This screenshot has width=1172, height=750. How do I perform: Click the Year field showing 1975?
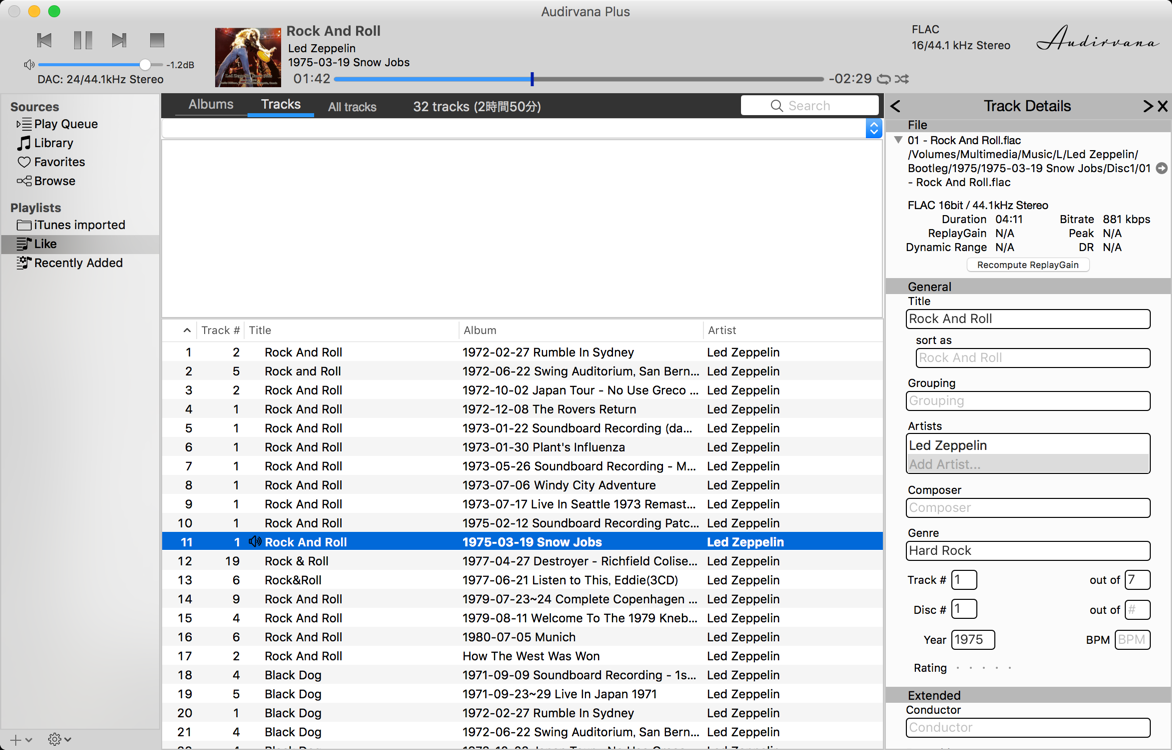[972, 640]
